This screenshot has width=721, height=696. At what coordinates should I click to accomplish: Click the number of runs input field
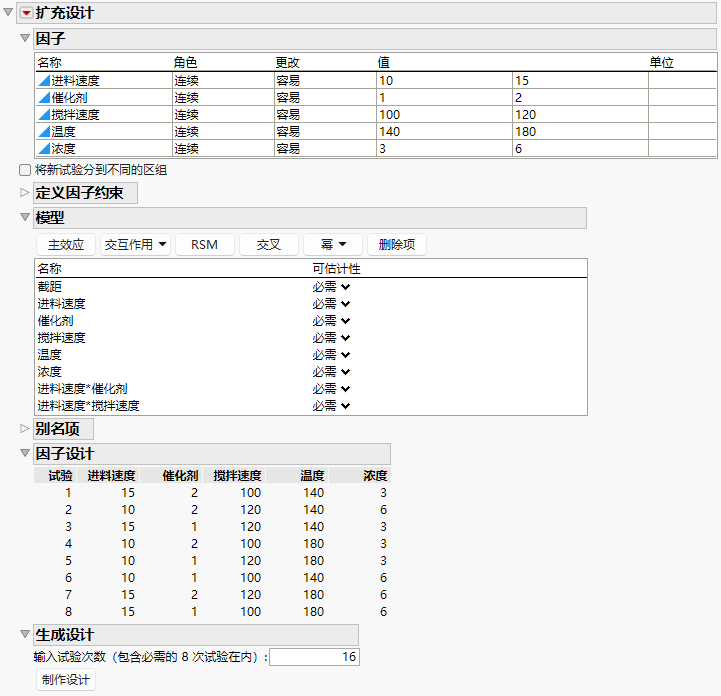[x=315, y=657]
